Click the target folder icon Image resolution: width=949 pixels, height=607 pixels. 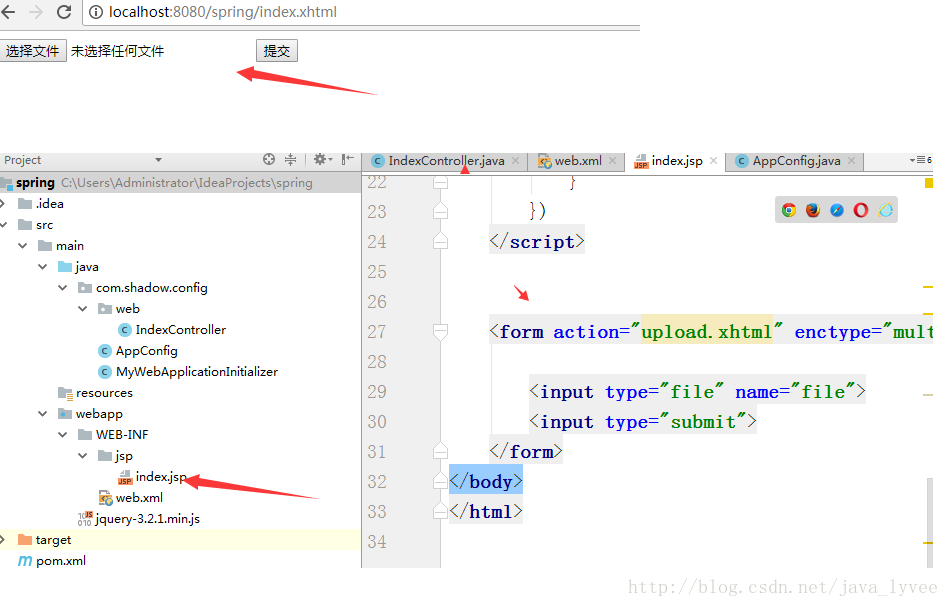25,540
